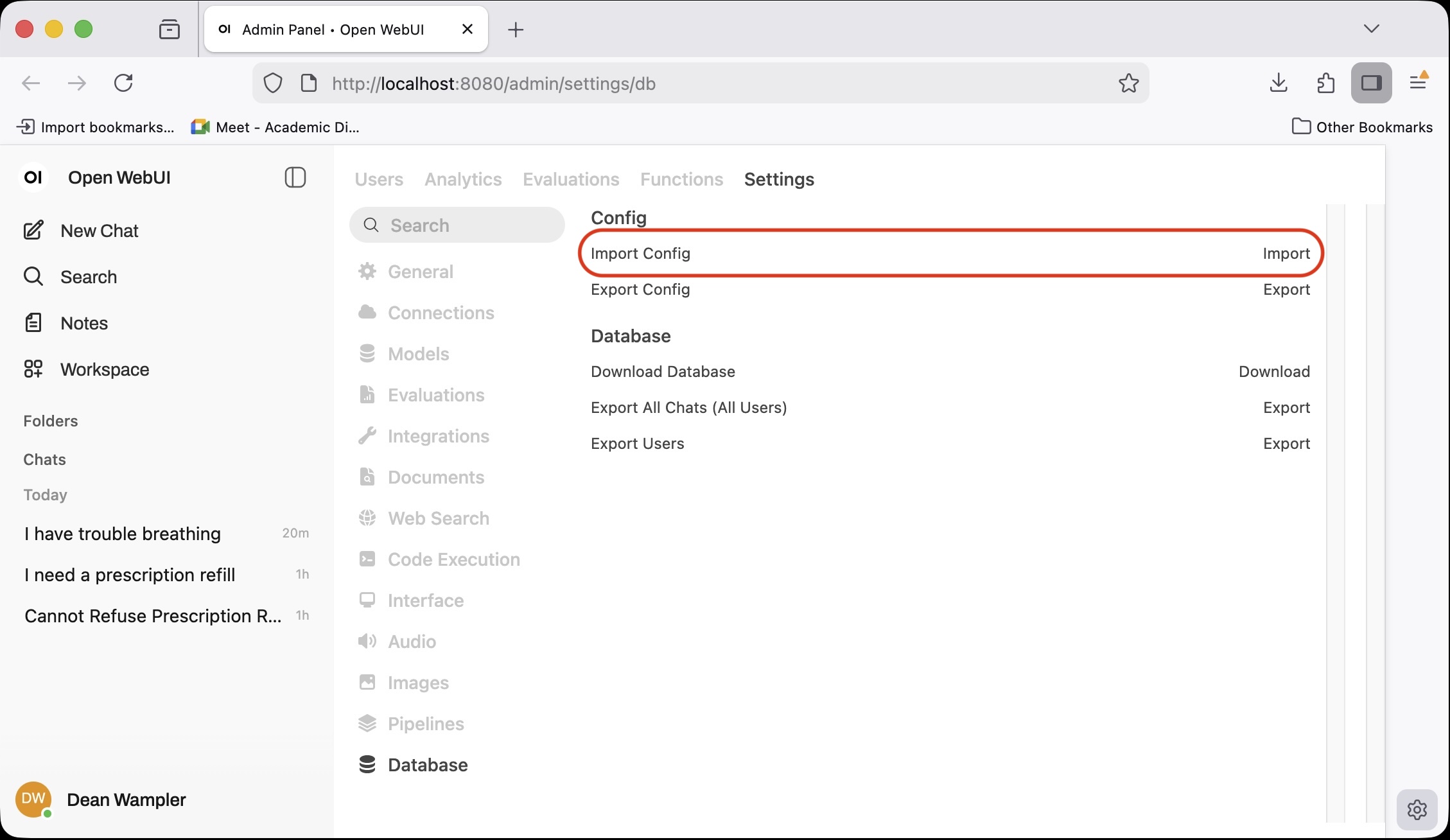Click the Audio settings icon
Screen dimensions: 1450x840
367,641
